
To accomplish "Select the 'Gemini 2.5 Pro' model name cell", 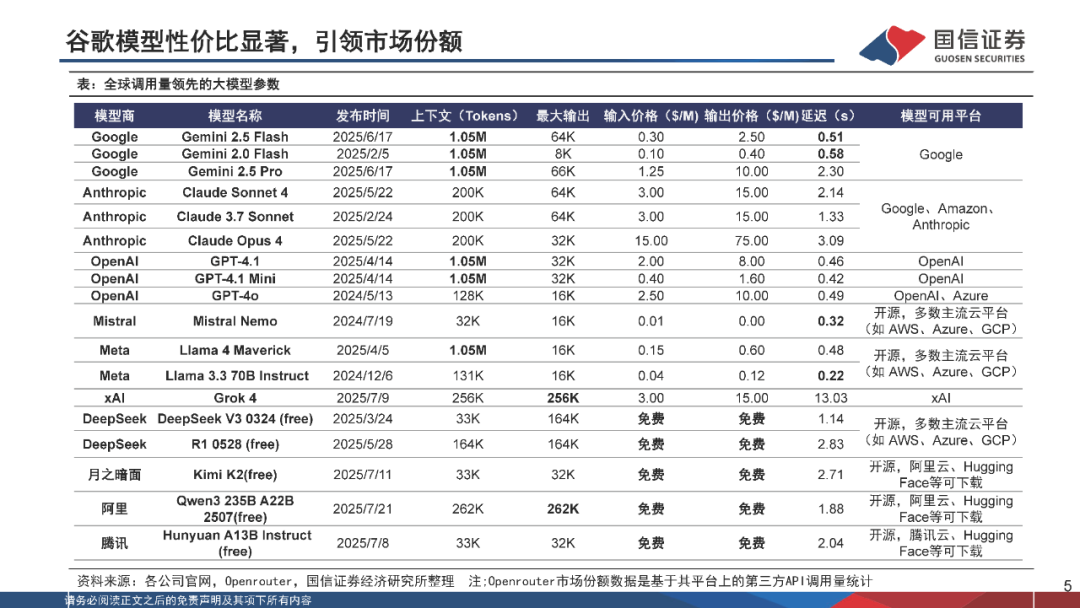I will pos(235,171).
